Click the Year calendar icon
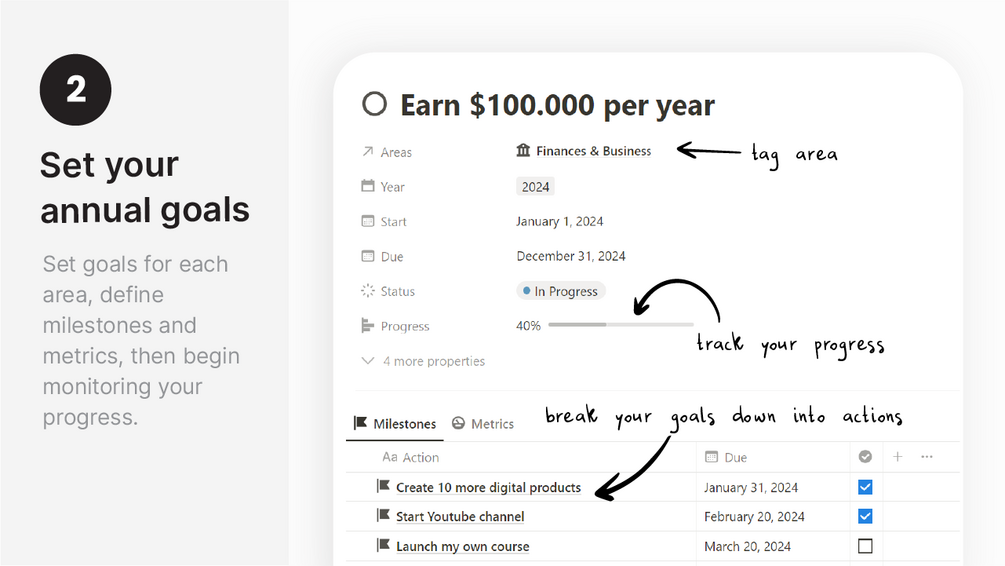The width and height of the screenshot is (1005, 566). [x=367, y=186]
